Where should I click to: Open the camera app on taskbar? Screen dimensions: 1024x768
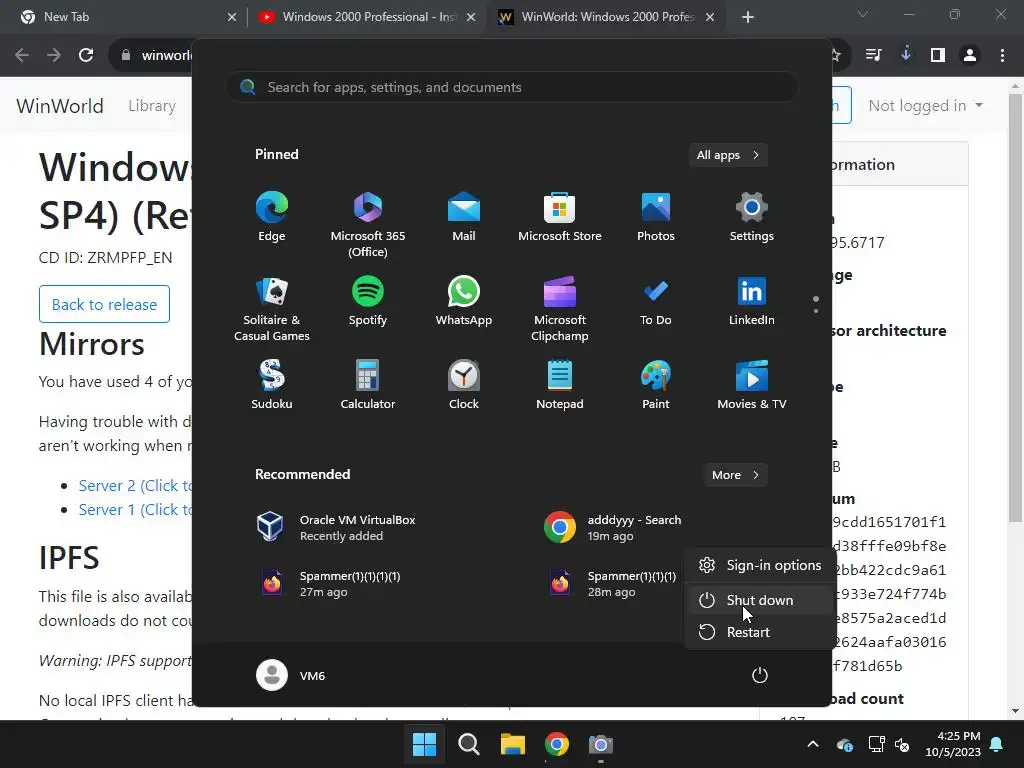(x=601, y=744)
